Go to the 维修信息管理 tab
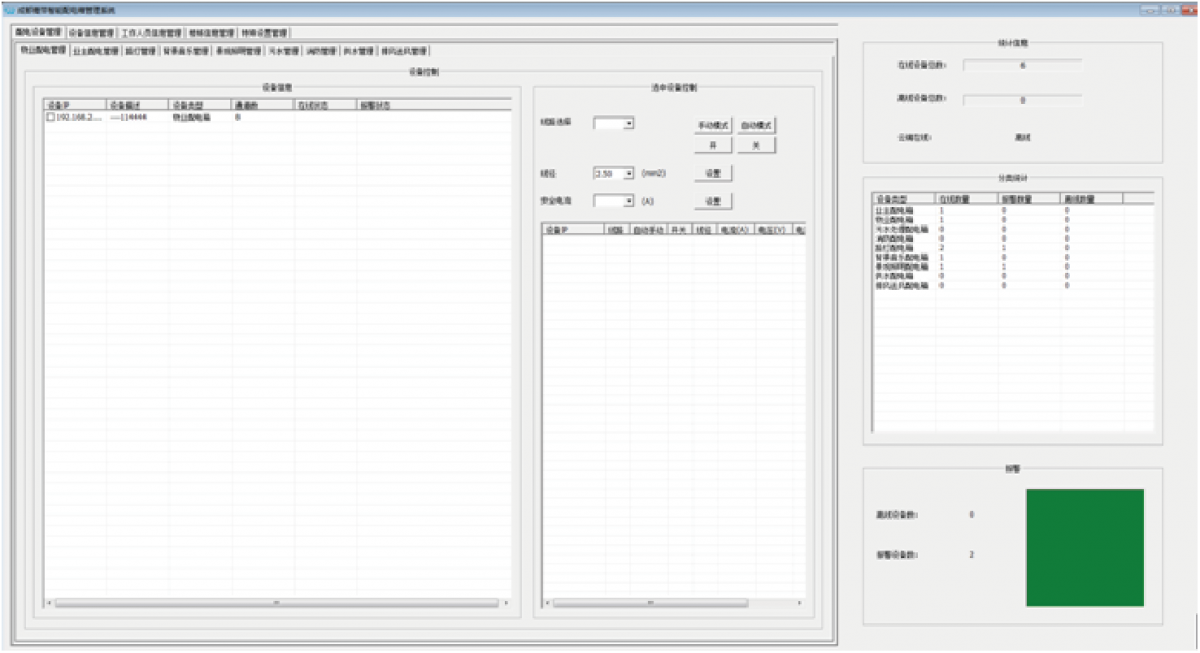The height and width of the screenshot is (653, 1200). (x=211, y=33)
